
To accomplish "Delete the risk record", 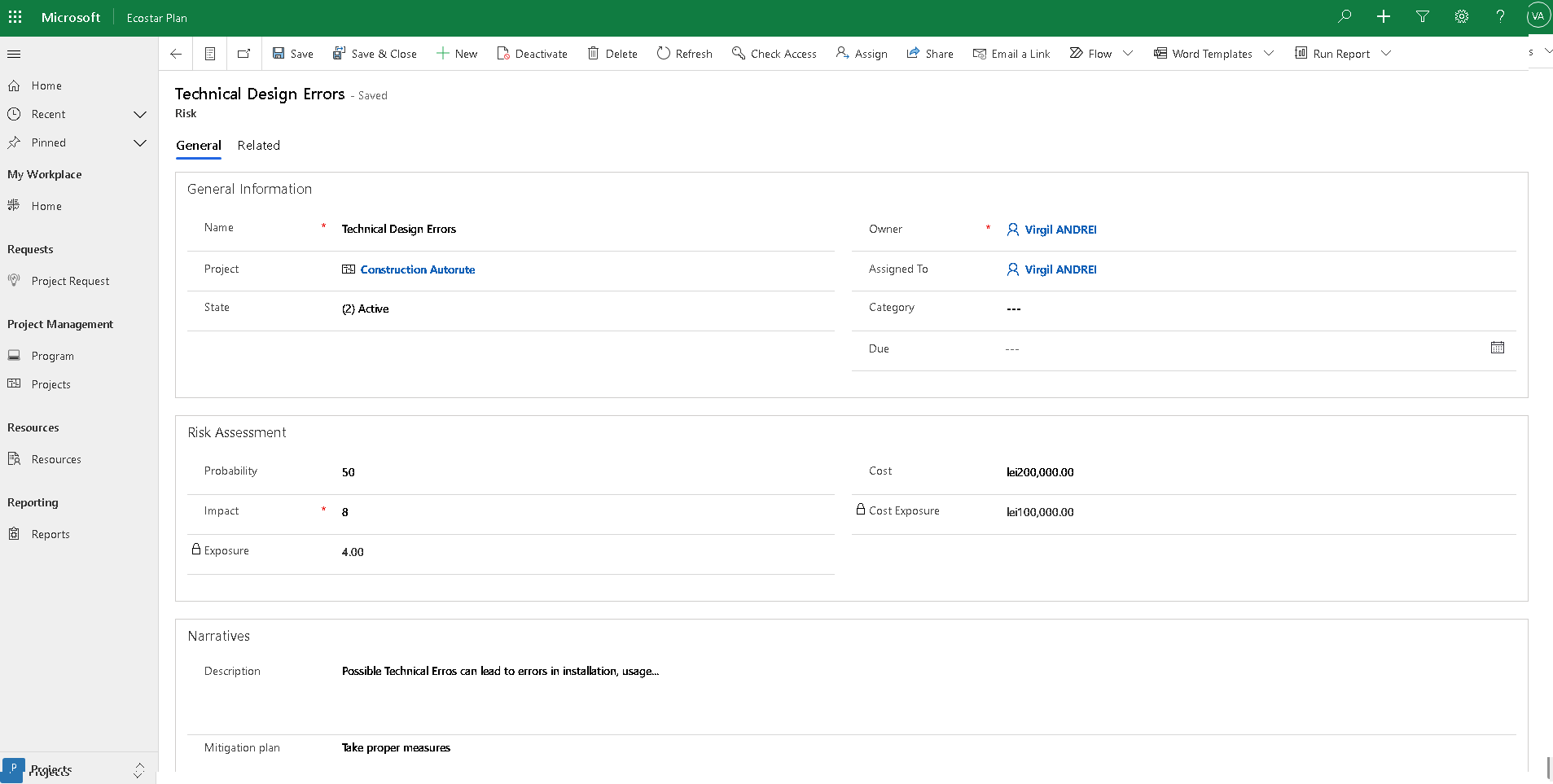I will [x=612, y=54].
